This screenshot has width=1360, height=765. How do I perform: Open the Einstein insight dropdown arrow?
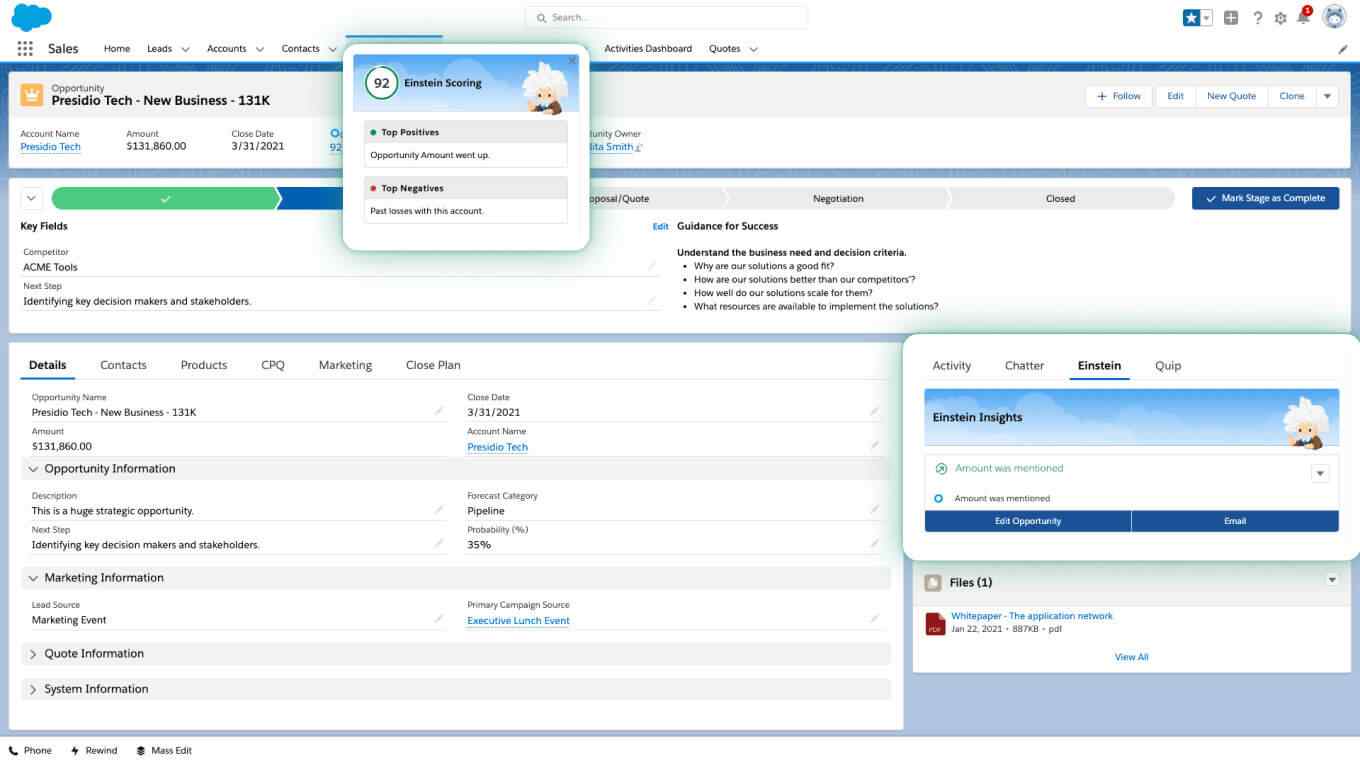(x=1320, y=473)
